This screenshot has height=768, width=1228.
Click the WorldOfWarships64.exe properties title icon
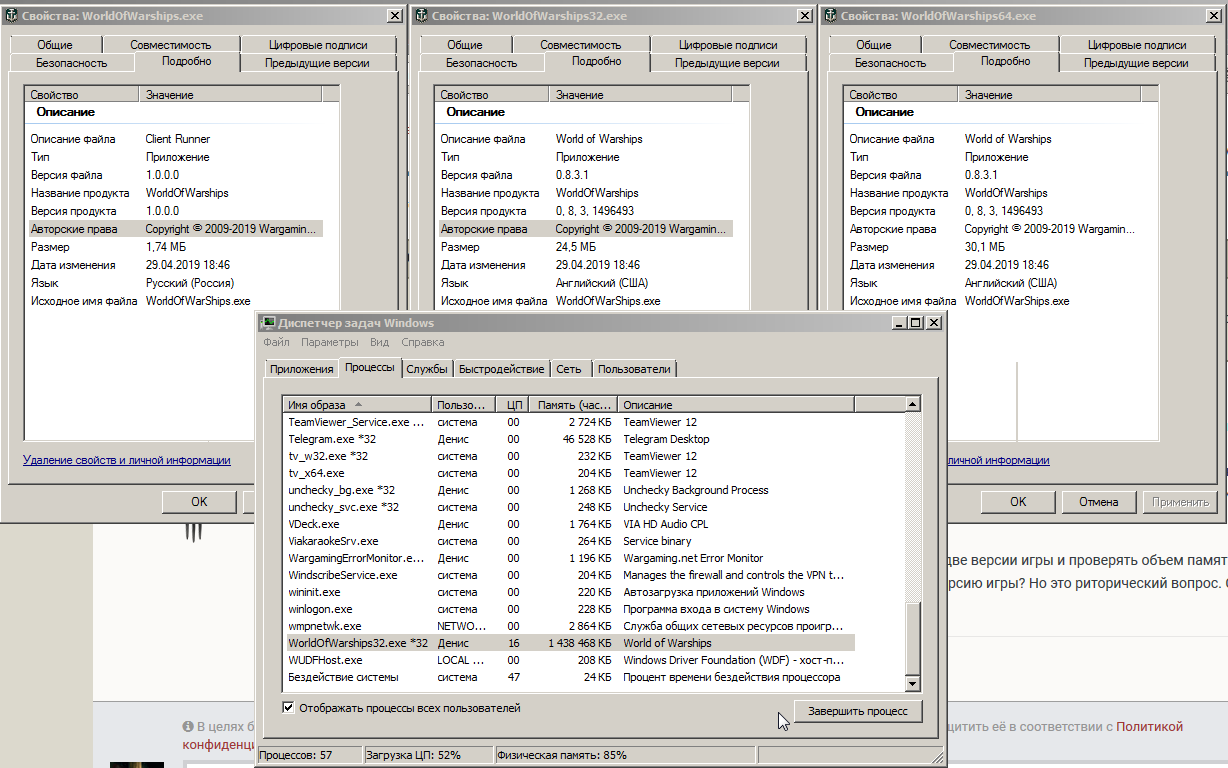[x=830, y=16]
